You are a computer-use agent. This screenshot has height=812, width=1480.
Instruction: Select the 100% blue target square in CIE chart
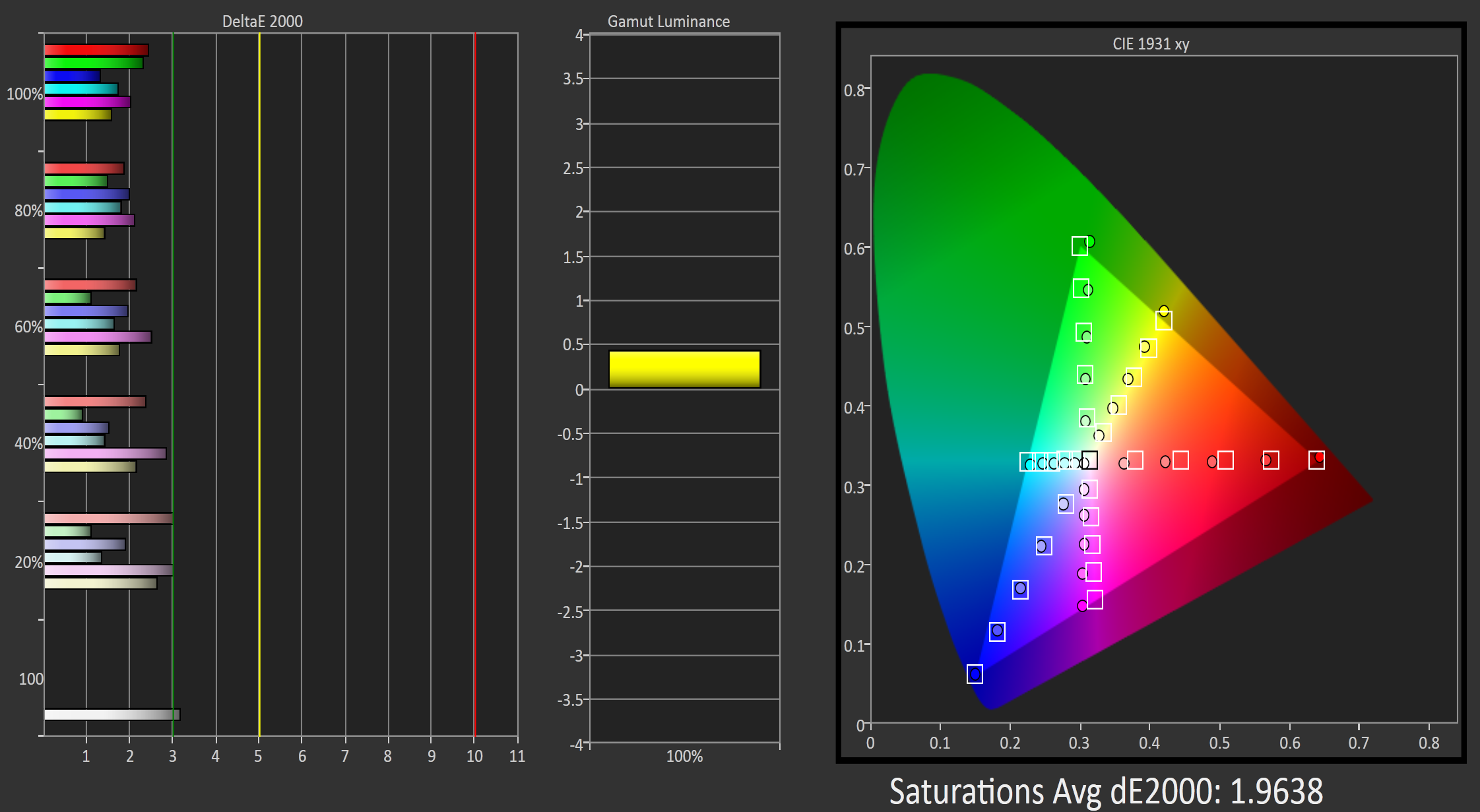pyautogui.click(x=975, y=674)
